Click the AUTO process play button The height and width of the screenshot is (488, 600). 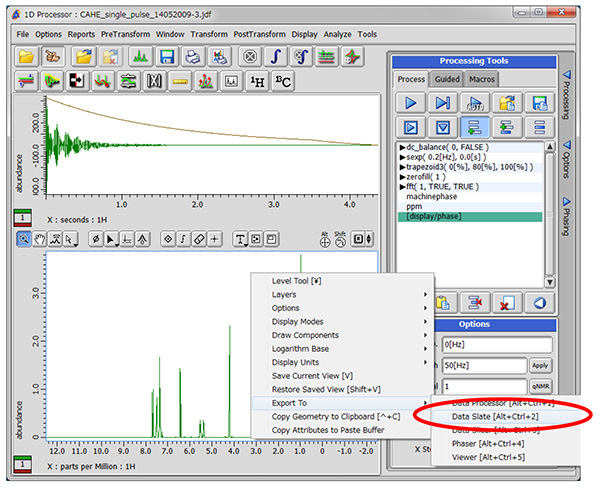(x=475, y=103)
